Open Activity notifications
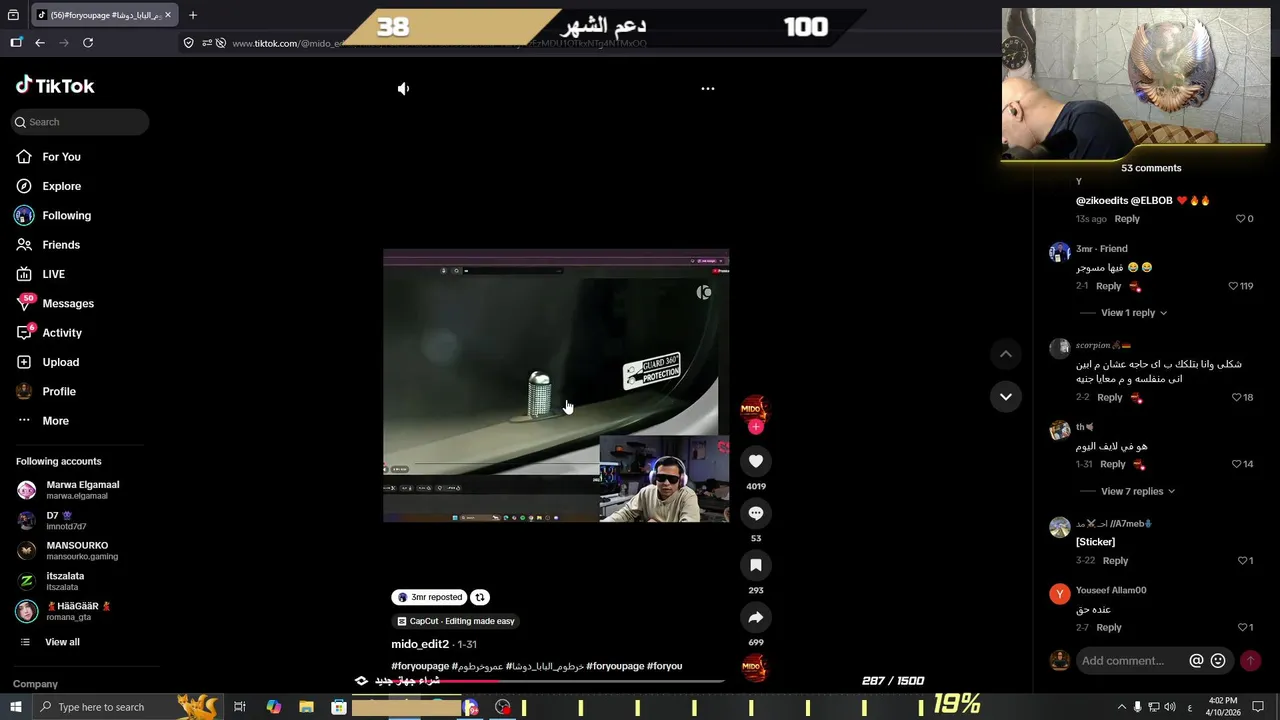 61,333
